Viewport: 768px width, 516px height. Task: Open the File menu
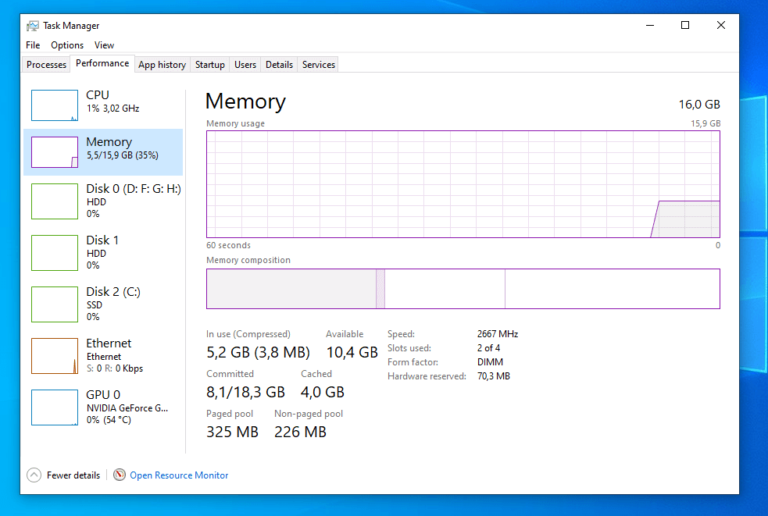click(33, 45)
